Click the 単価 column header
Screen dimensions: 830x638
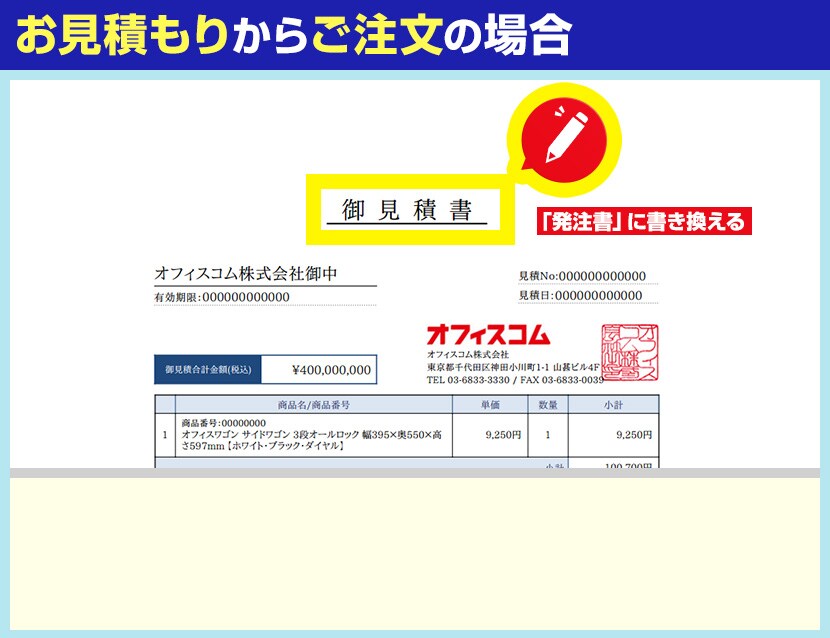[490, 405]
